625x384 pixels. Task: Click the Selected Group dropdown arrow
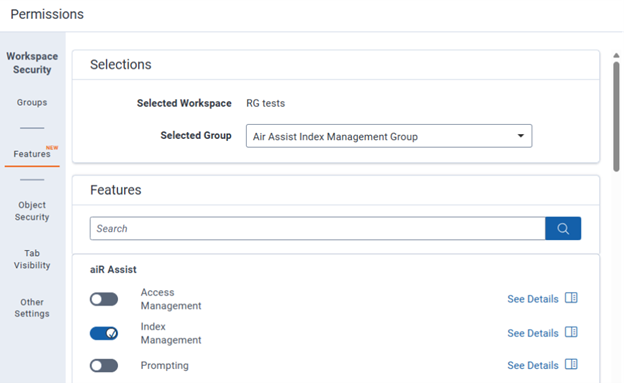[x=521, y=136]
